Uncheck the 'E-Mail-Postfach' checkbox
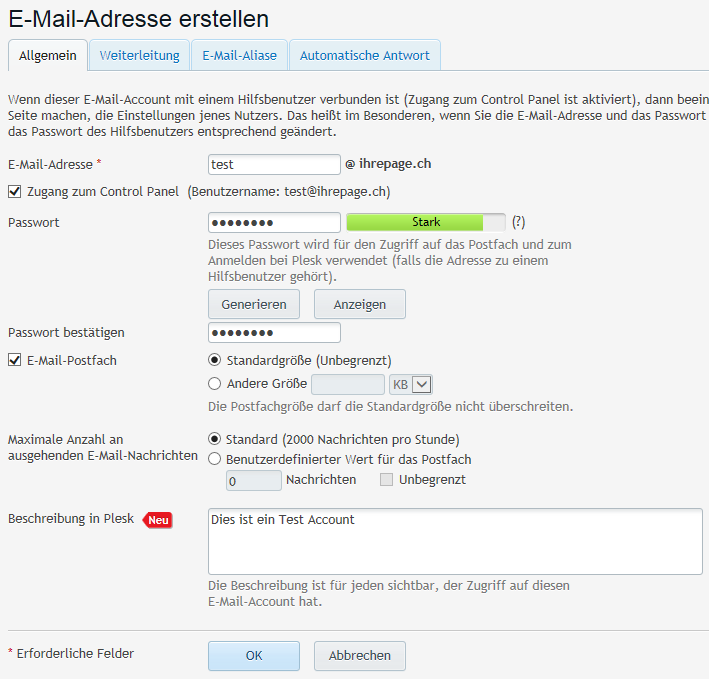 (x=15, y=360)
